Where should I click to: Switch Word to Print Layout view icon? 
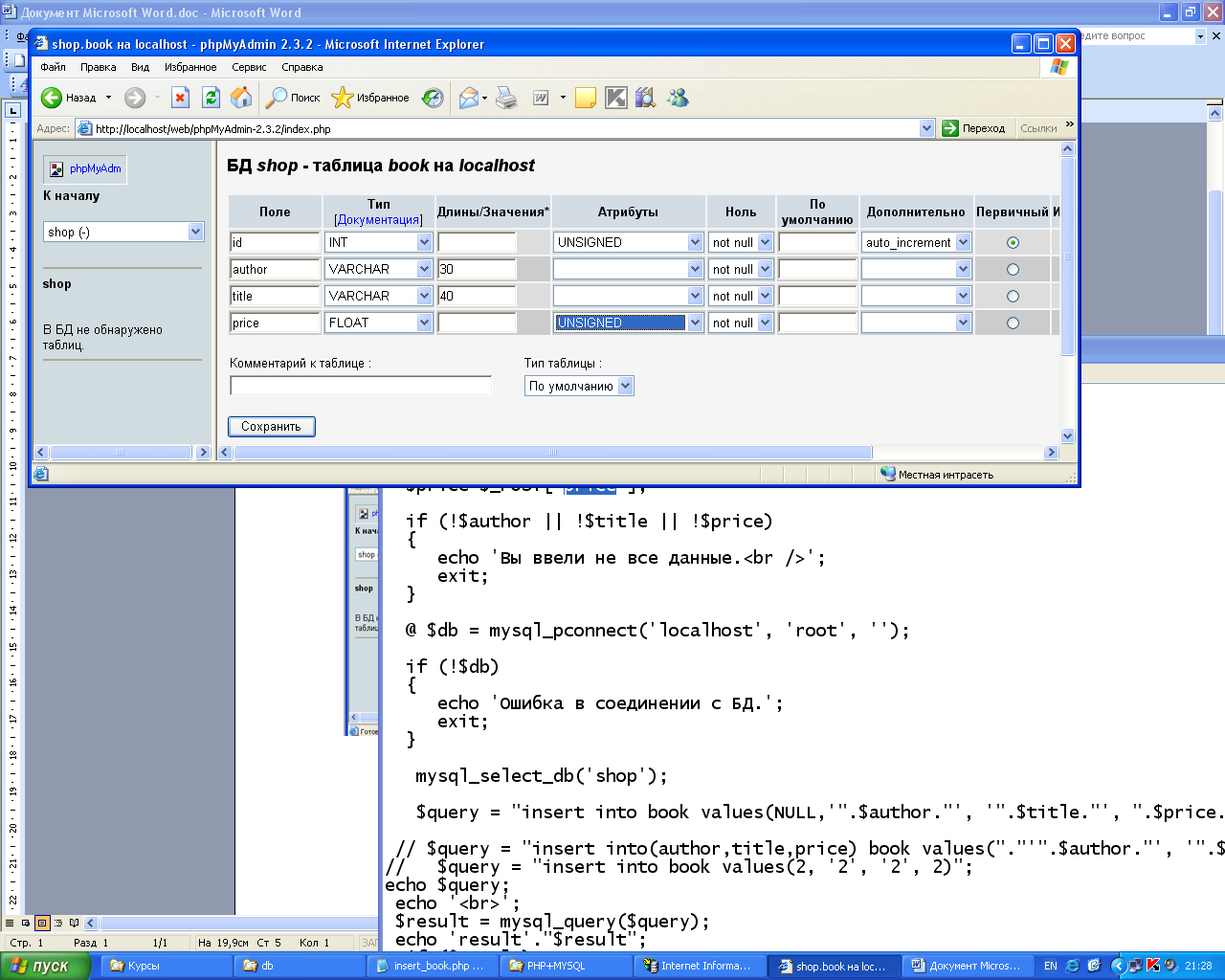pos(42,924)
